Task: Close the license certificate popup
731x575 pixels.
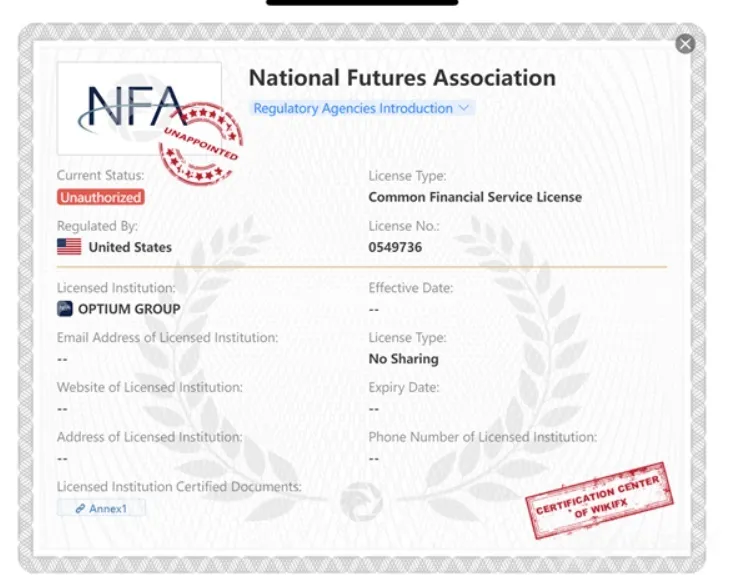Action: (x=685, y=44)
